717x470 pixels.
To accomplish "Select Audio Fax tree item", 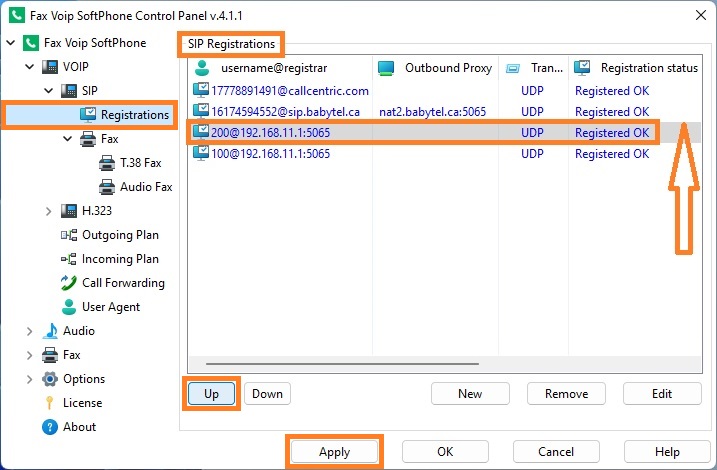I will coord(146,187).
